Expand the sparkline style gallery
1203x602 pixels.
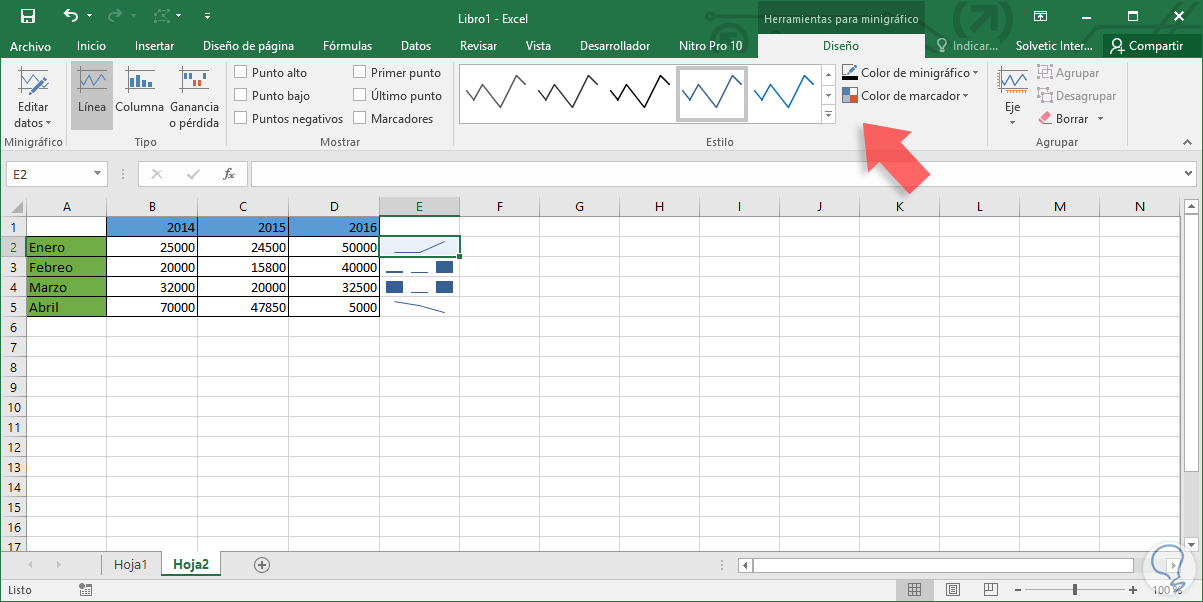pyautogui.click(x=828, y=115)
